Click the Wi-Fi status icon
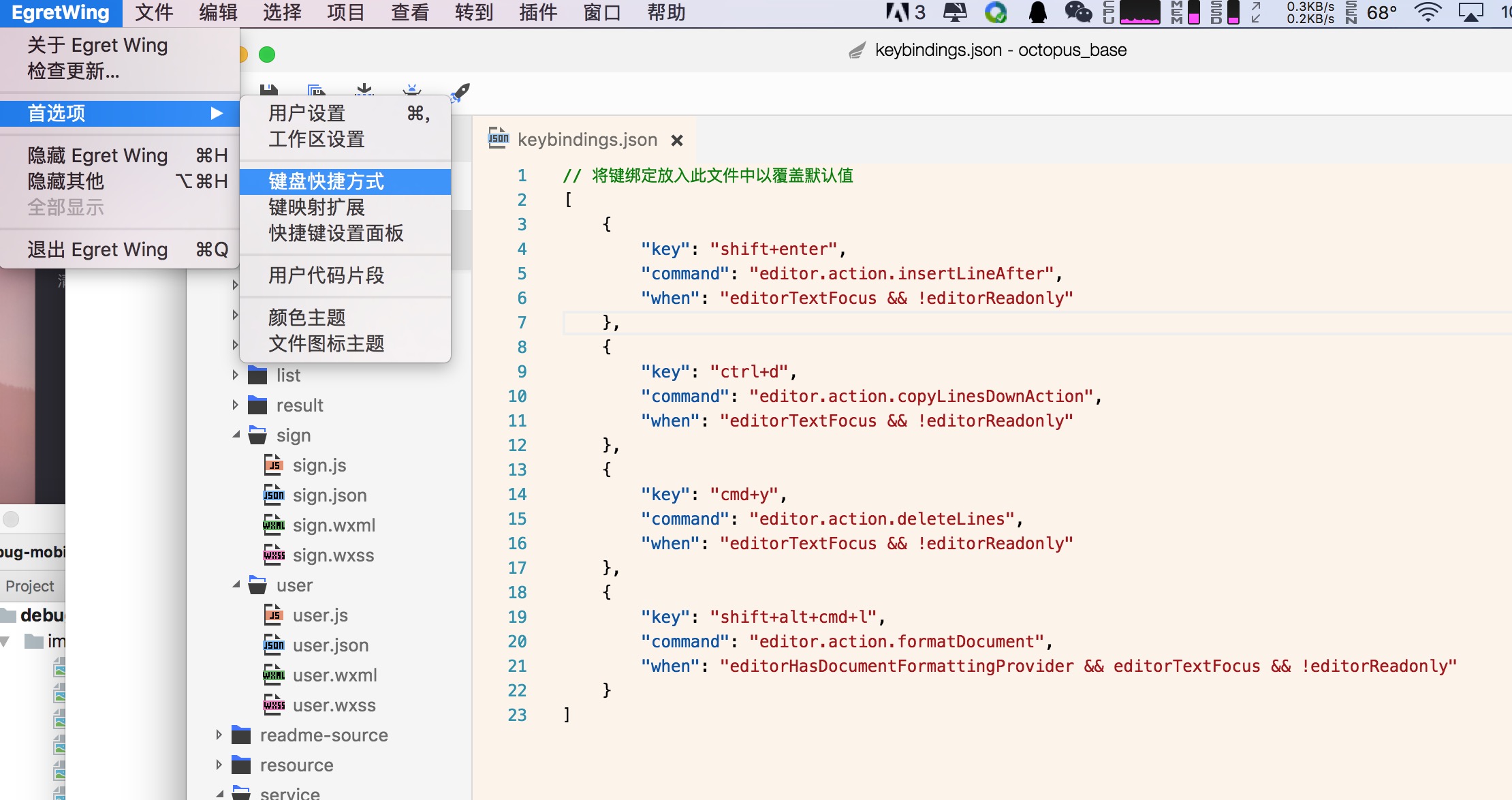 coord(1428,12)
